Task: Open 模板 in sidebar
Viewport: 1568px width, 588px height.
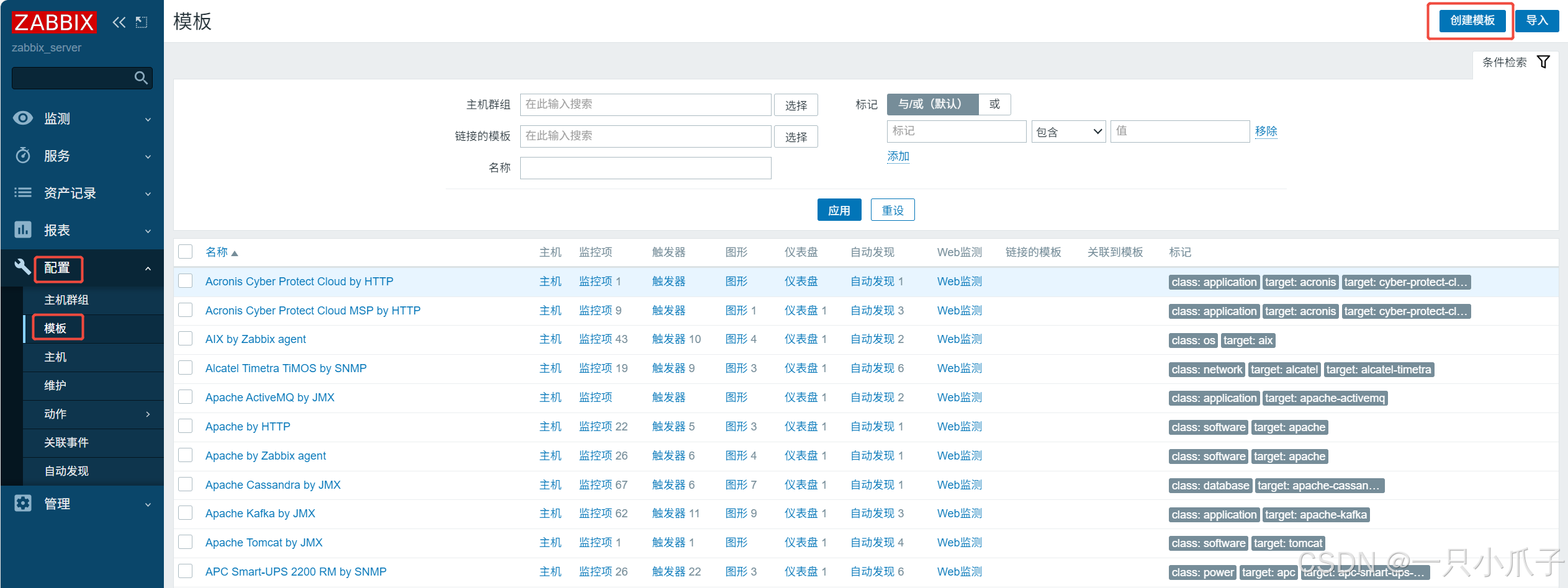Action: click(55, 328)
